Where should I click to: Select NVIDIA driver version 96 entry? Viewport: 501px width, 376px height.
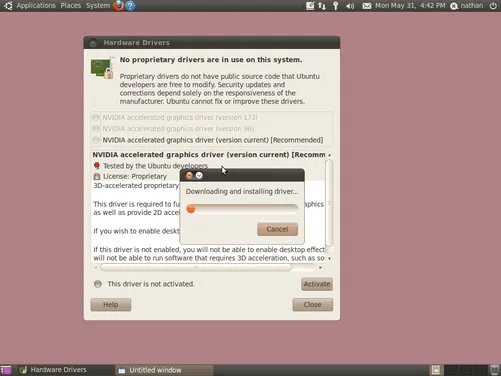pyautogui.click(x=212, y=129)
